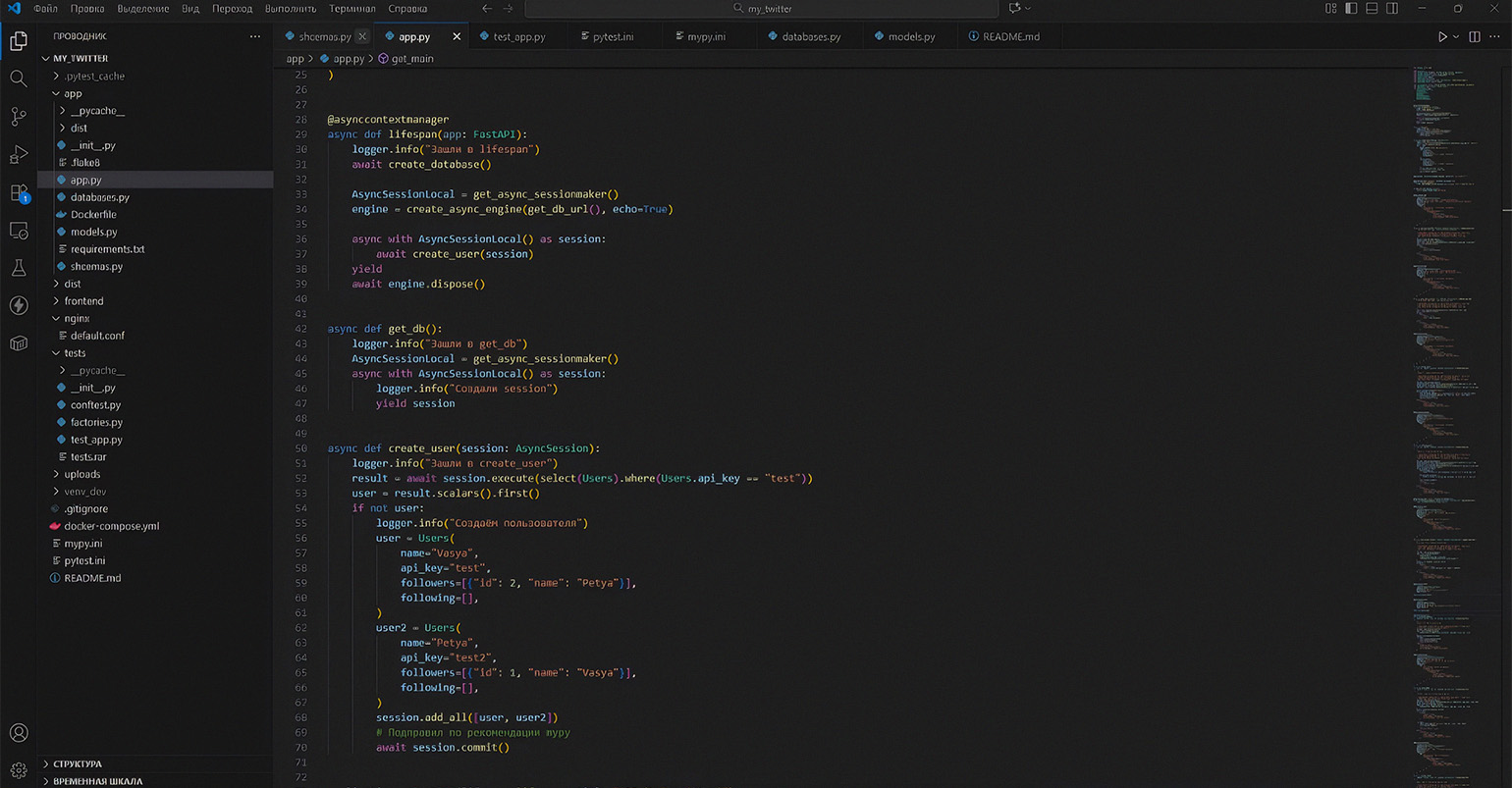Open the Search view in activity bar
Screen dimensions: 1512x788
[18, 79]
